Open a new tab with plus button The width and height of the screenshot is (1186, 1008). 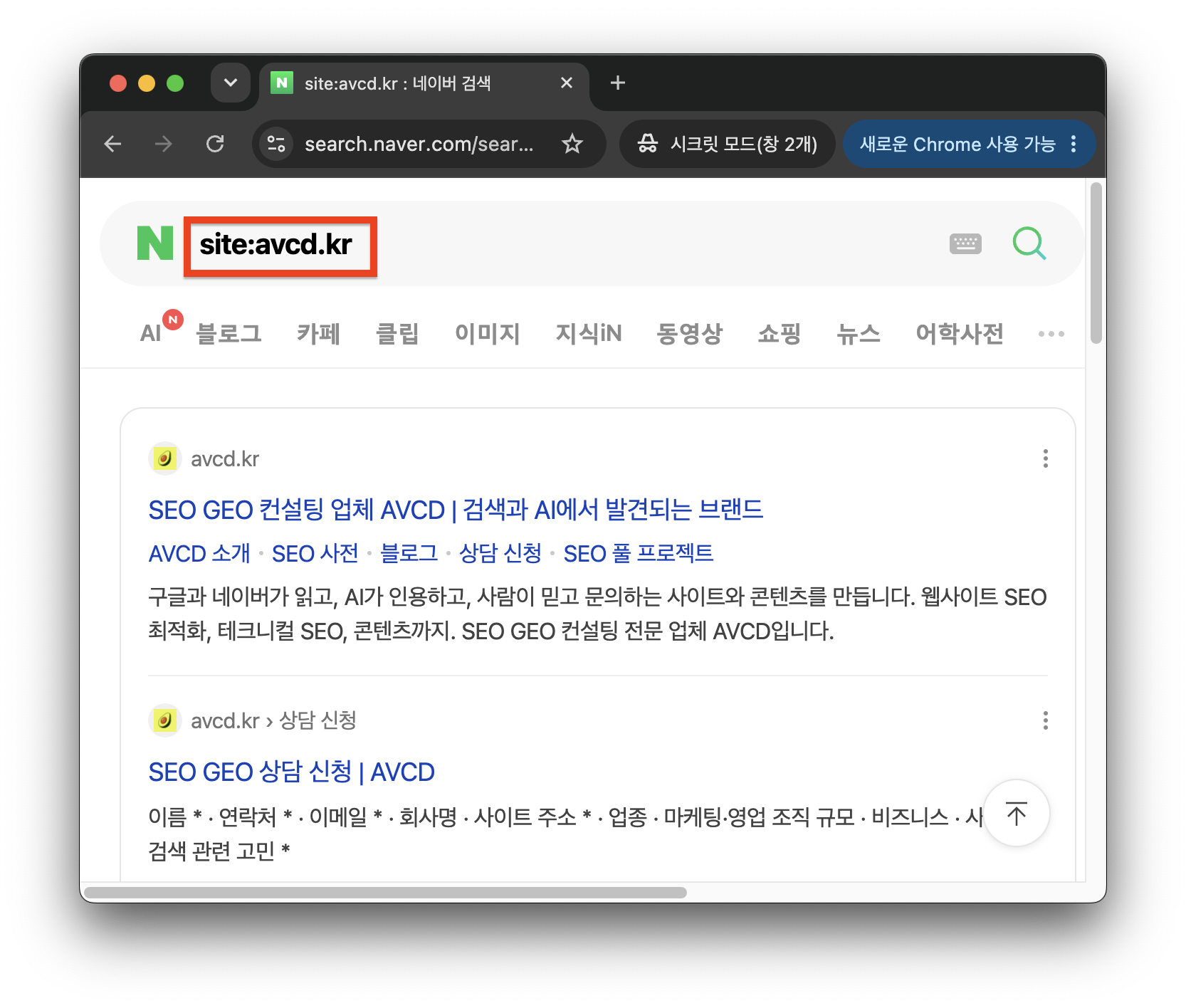pyautogui.click(x=618, y=83)
